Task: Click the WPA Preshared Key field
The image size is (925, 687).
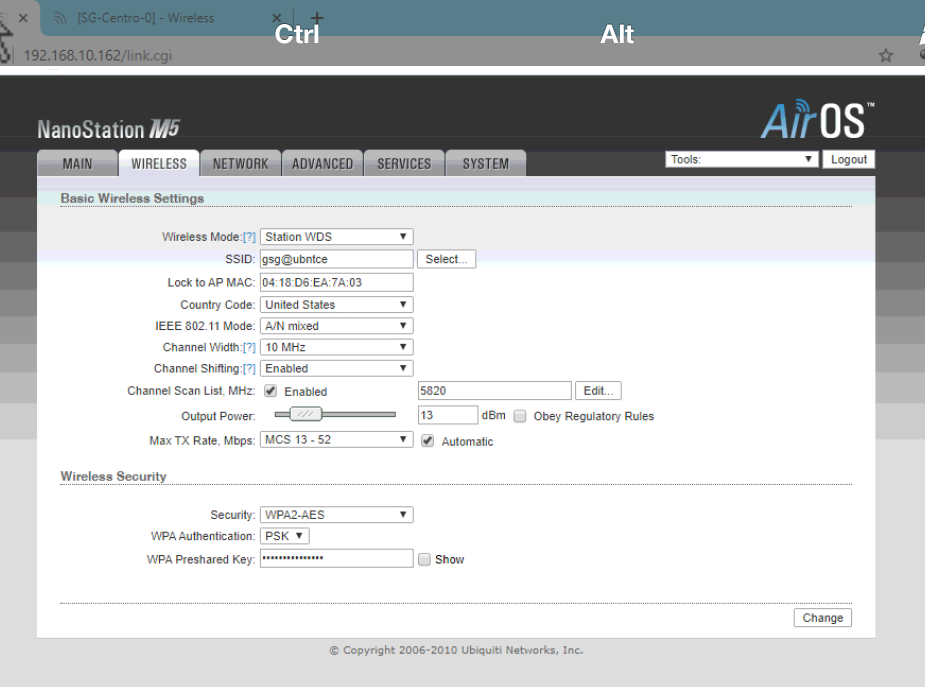Action: point(336,558)
